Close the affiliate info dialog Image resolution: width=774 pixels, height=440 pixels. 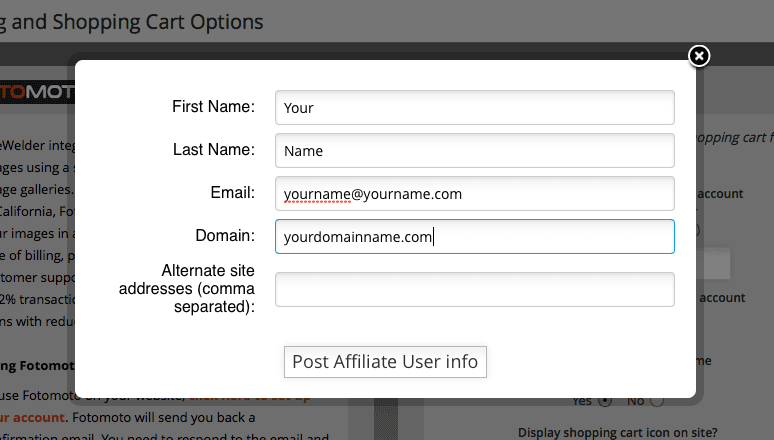[x=699, y=56]
